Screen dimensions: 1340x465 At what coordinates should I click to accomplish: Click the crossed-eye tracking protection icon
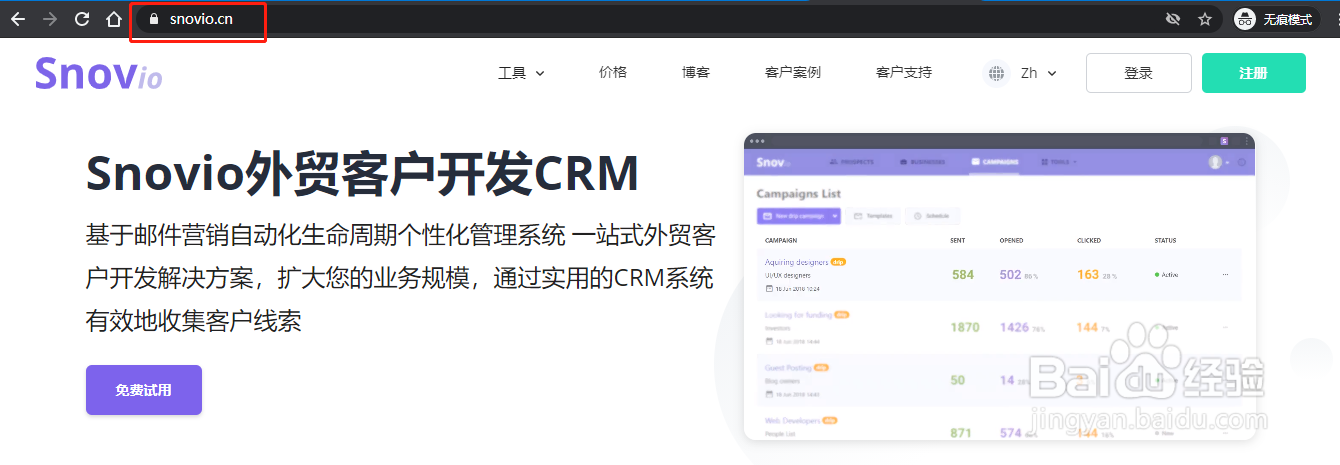1173,19
